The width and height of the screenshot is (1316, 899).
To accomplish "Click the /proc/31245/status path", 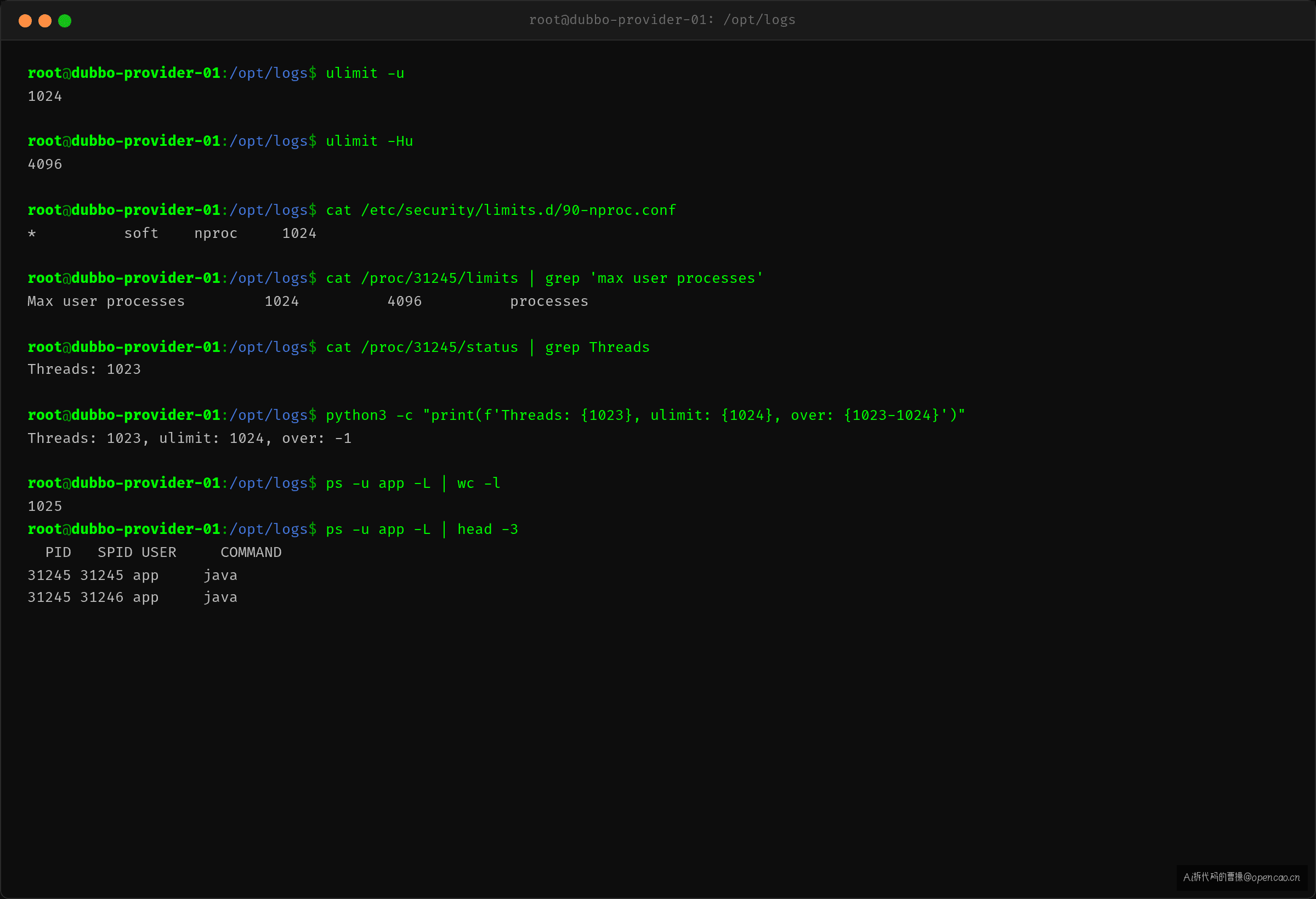I will pos(439,347).
